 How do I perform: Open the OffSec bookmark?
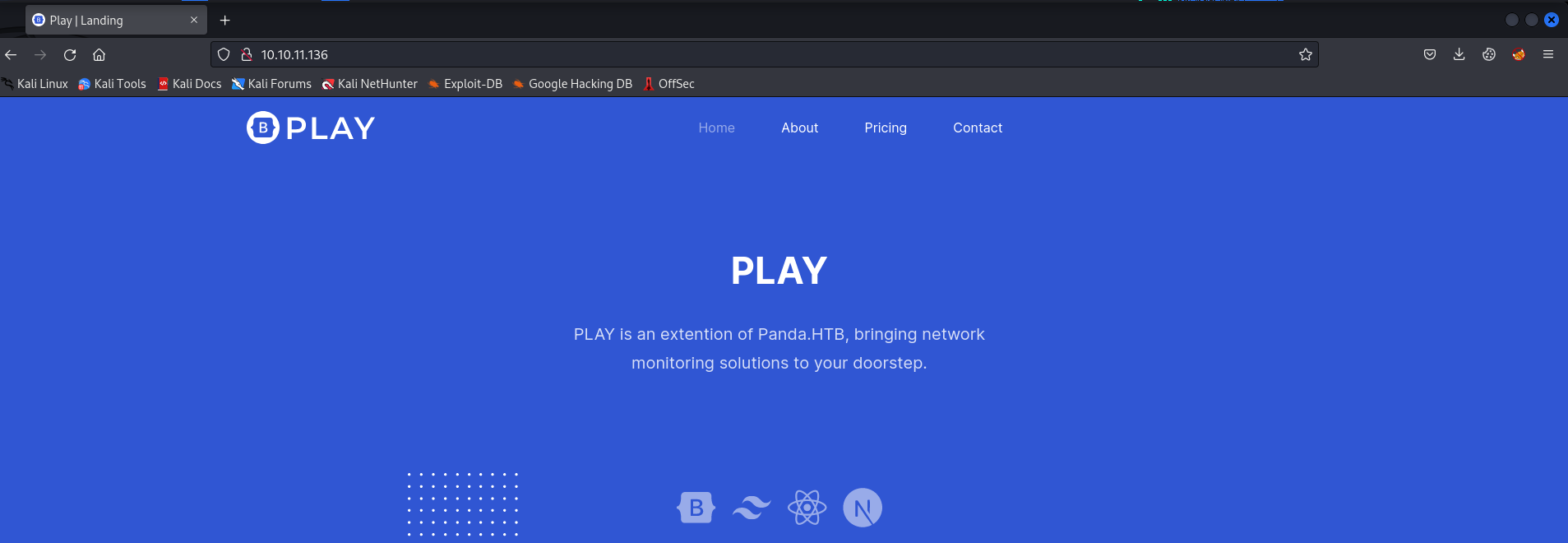tap(669, 84)
